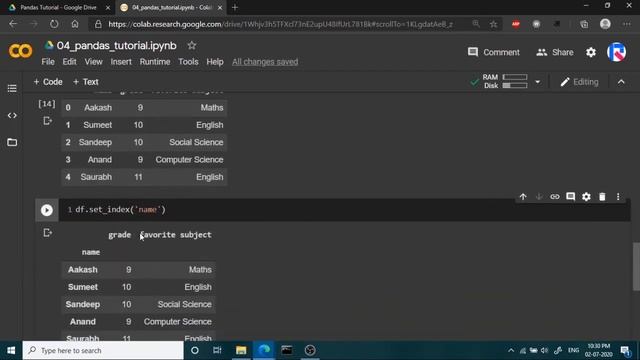Screen dimensions: 640x360
Task: Open cell editor settings gear
Action: pos(586,197)
